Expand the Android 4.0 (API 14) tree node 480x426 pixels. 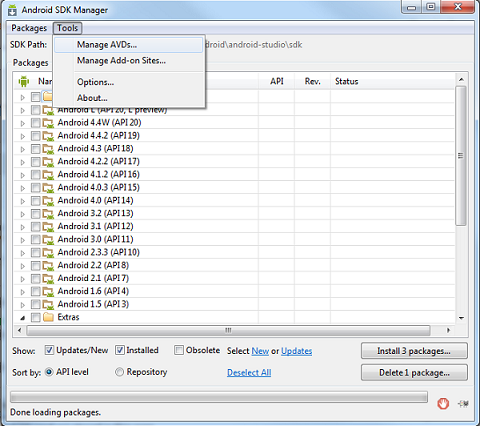tap(23, 201)
